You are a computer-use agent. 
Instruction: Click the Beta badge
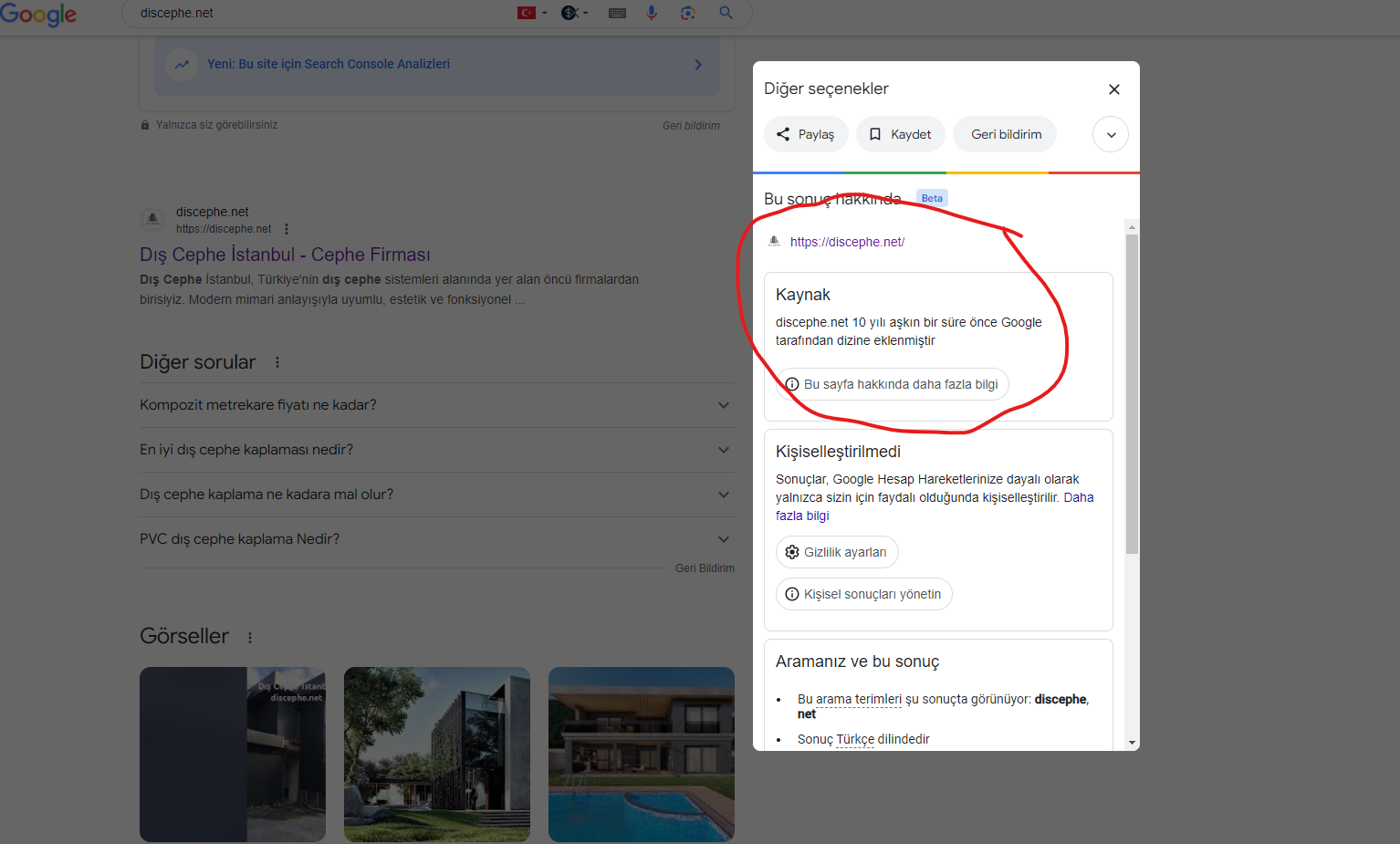[932, 198]
